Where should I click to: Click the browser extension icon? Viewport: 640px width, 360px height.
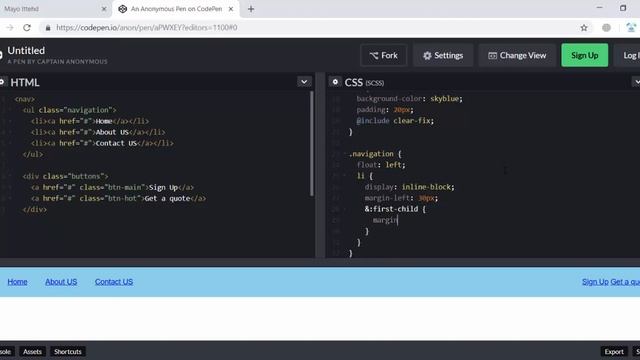point(631,28)
